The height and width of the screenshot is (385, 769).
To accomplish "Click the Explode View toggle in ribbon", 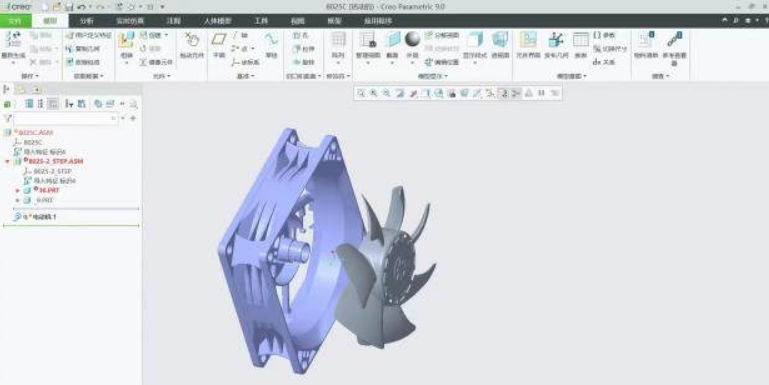I will 442,35.
